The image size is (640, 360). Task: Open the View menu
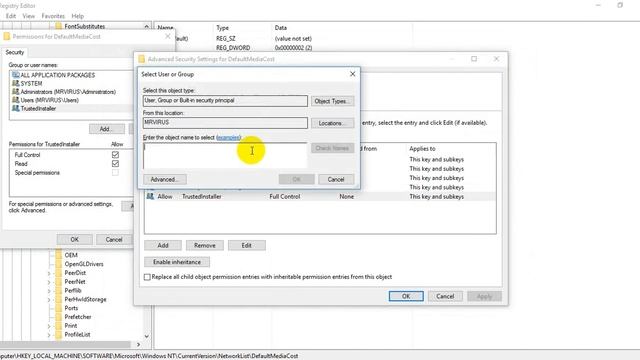[29, 16]
